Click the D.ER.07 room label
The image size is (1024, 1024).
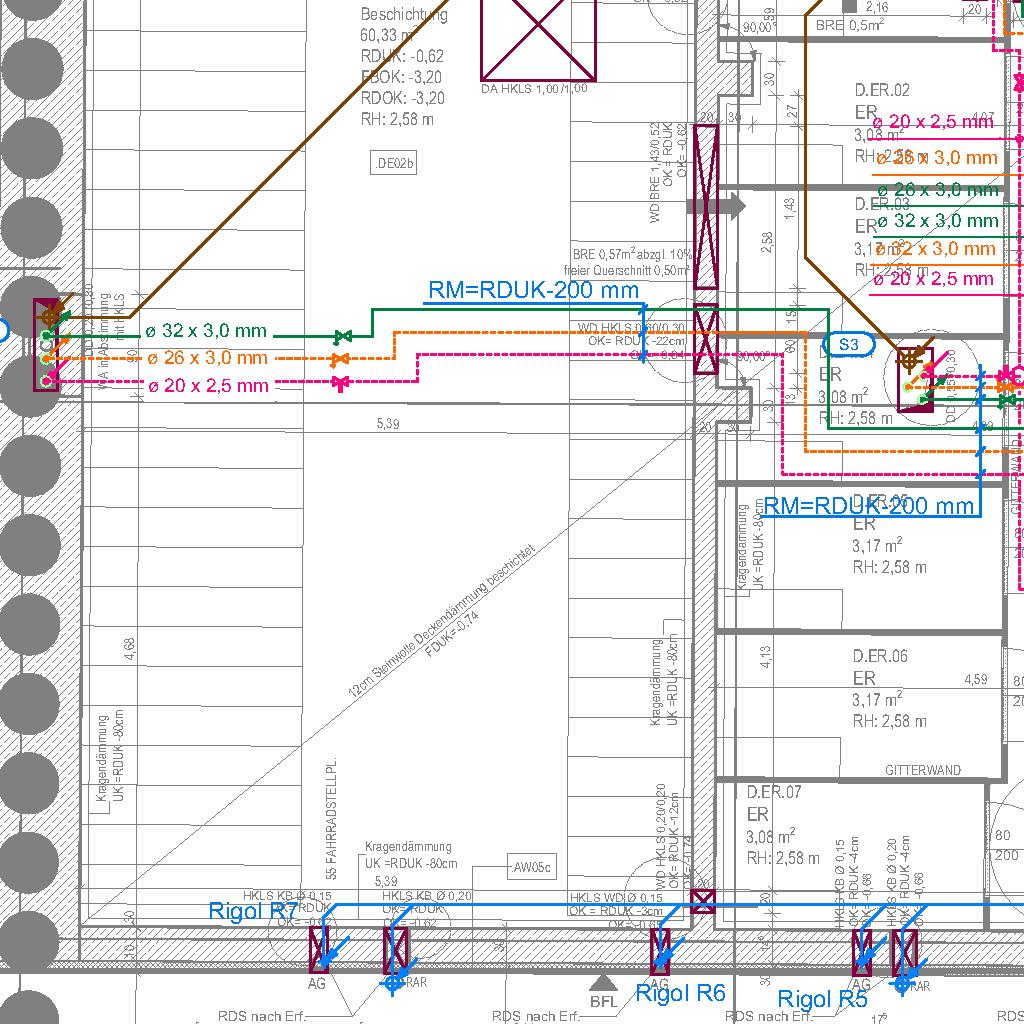774,792
